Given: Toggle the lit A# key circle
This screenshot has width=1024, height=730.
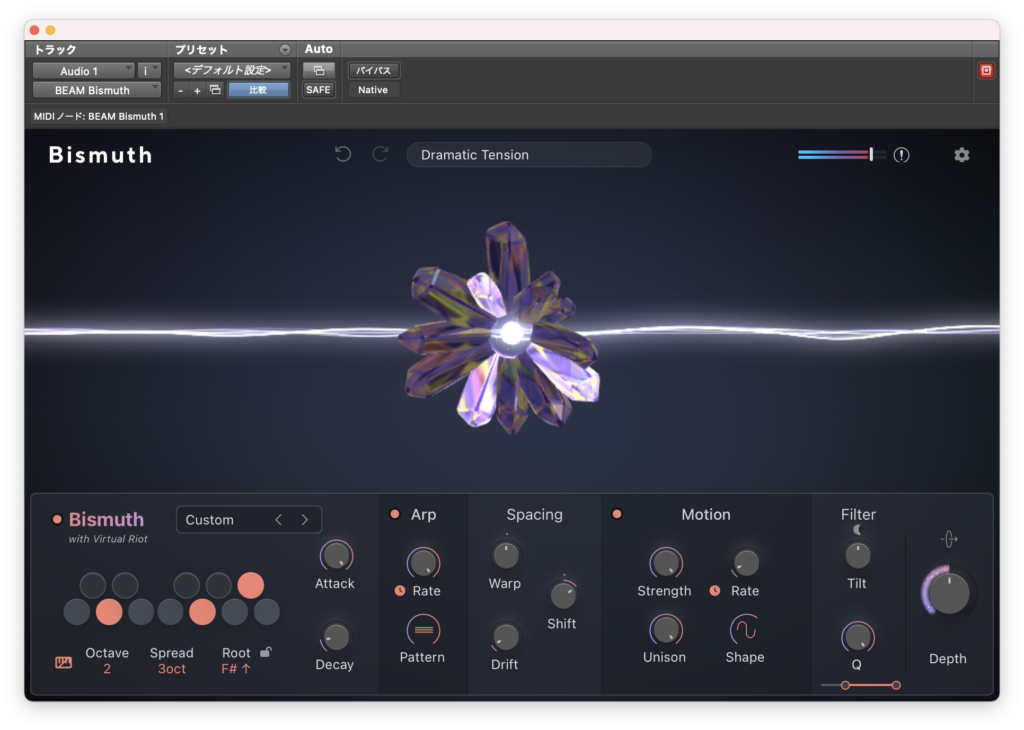Looking at the screenshot, I should 251,585.
